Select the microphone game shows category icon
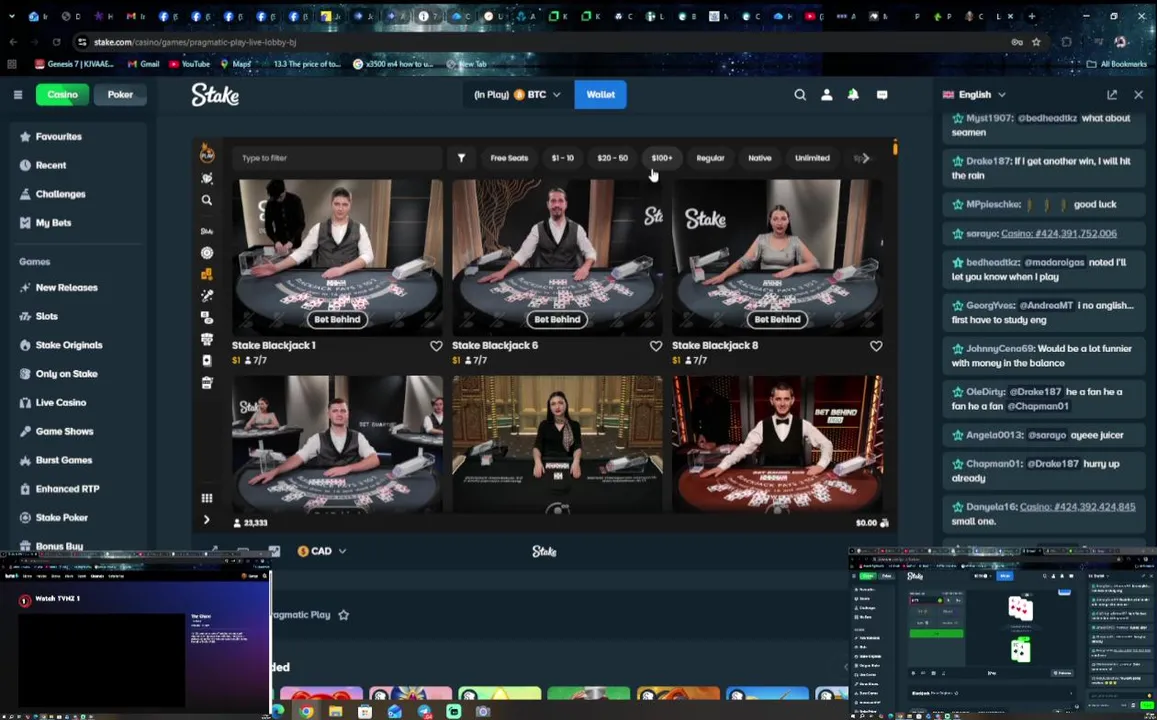 point(207,296)
